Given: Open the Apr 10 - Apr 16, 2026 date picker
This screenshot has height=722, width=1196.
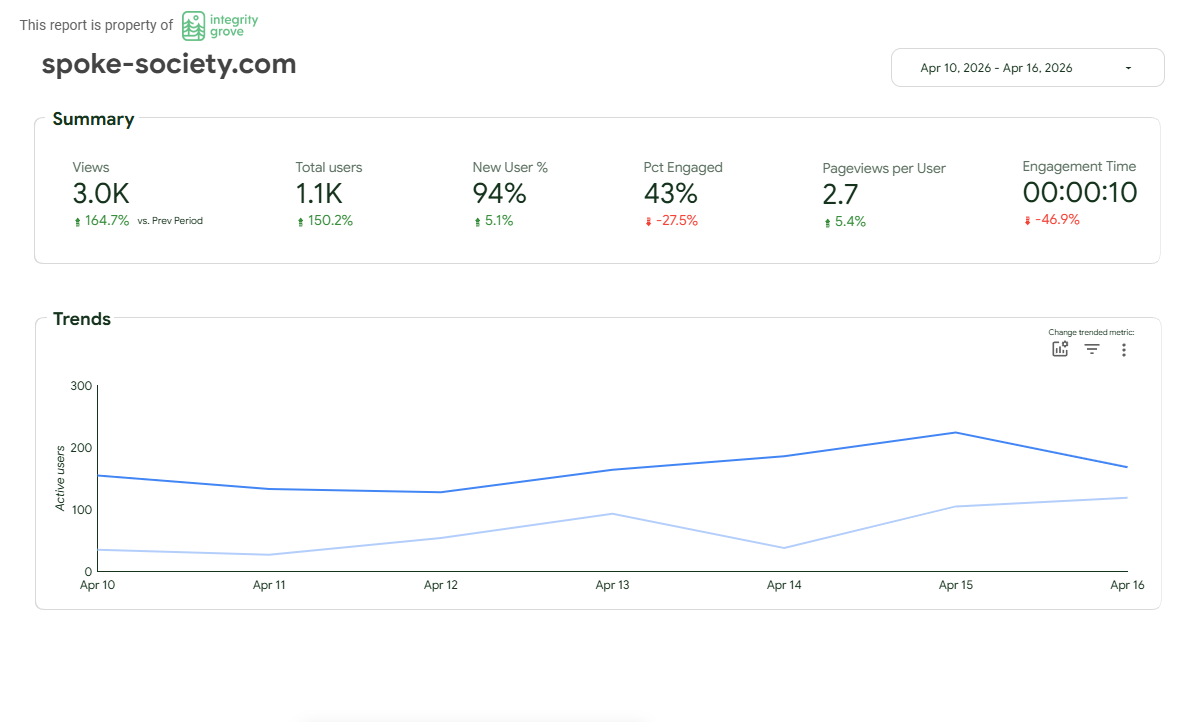Looking at the screenshot, I should pos(996,68).
